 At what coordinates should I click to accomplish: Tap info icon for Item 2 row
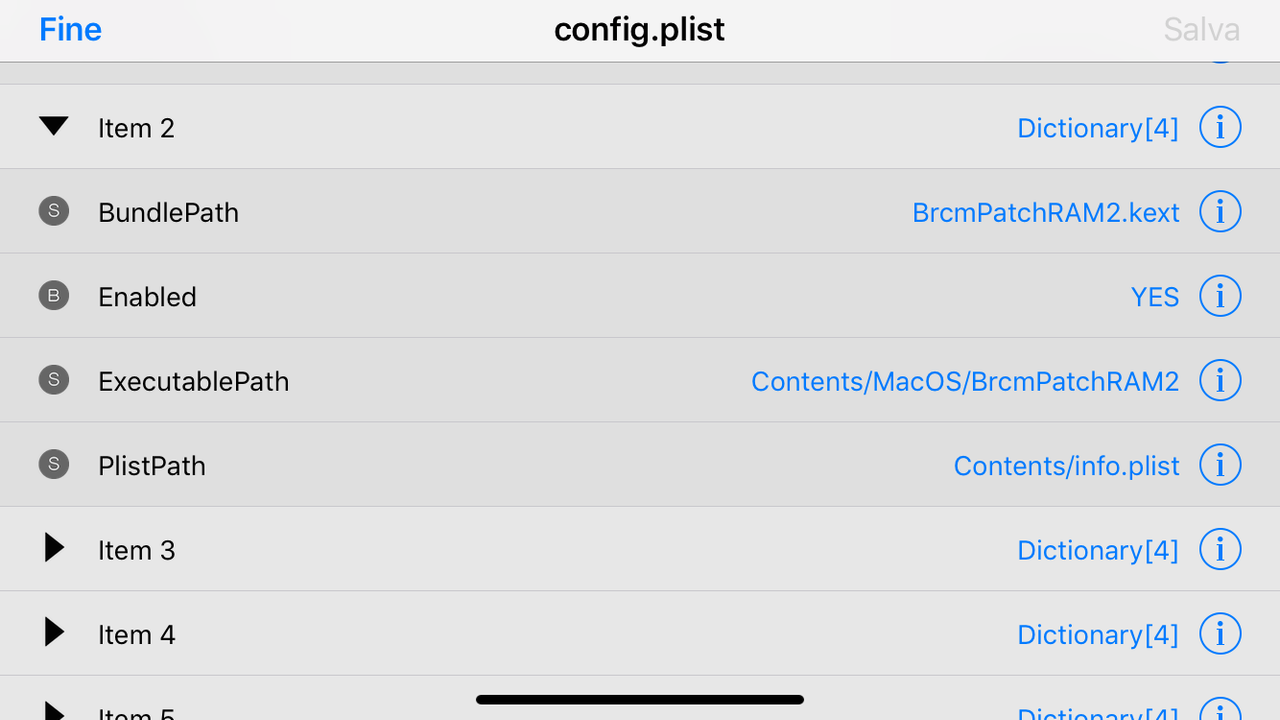1219,127
